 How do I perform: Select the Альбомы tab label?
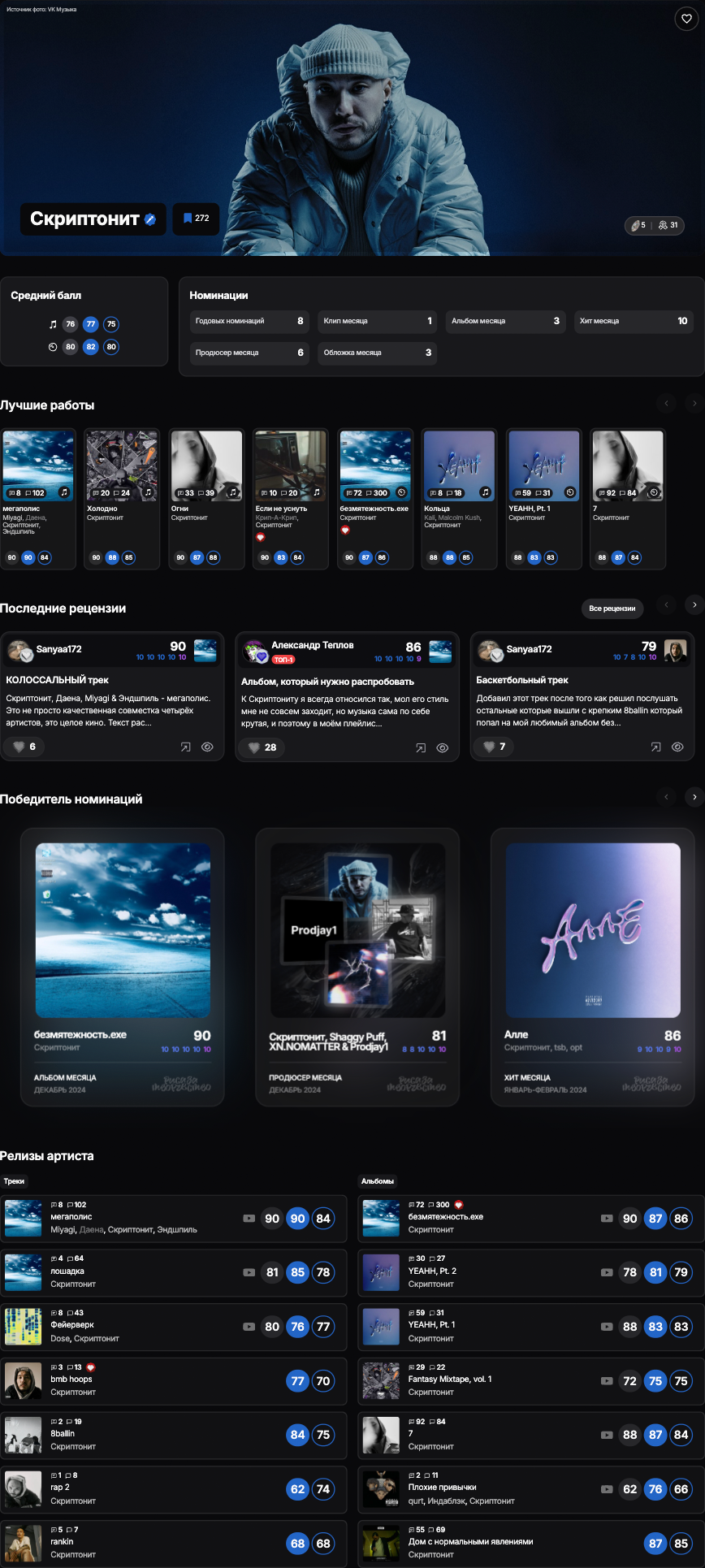(x=378, y=1181)
